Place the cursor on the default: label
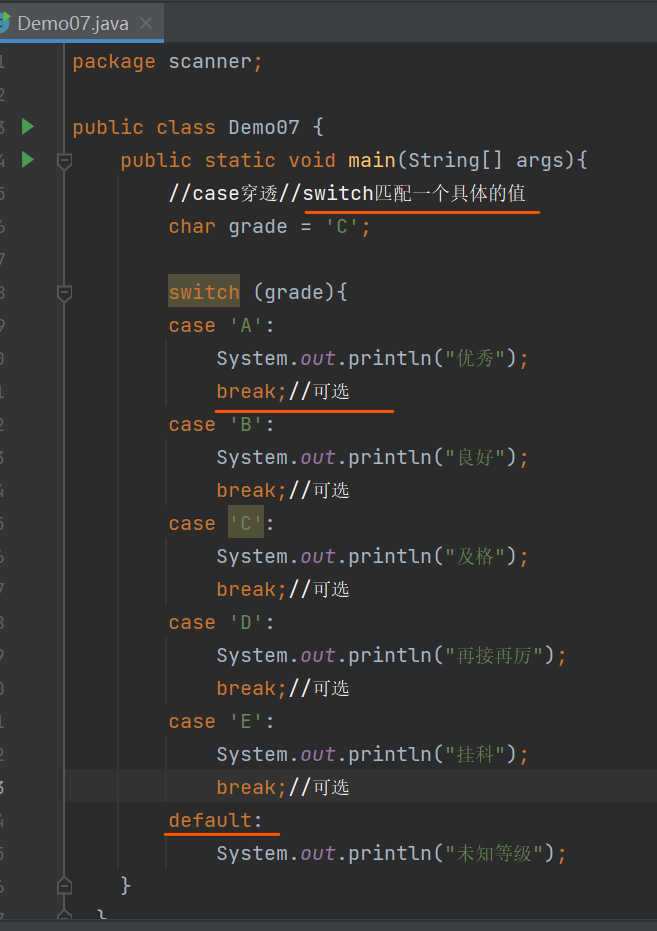The image size is (657, 931). click(x=215, y=820)
